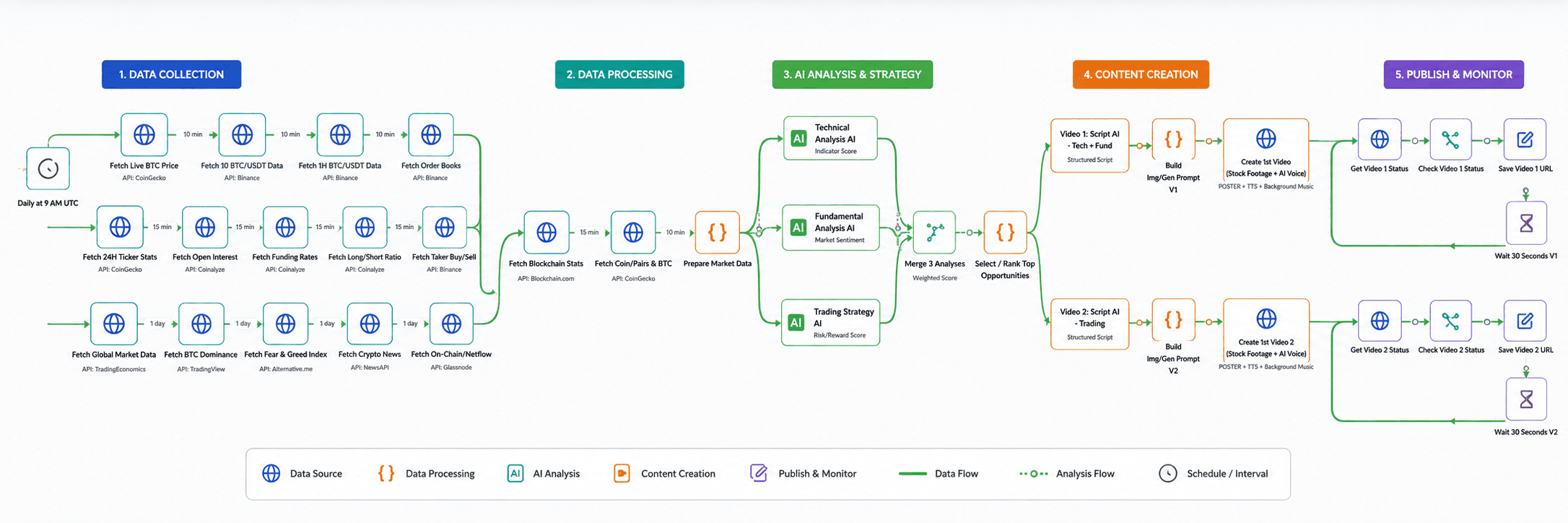
Task: Select the Fetch Long/Short Ratio node
Action: click(x=365, y=227)
